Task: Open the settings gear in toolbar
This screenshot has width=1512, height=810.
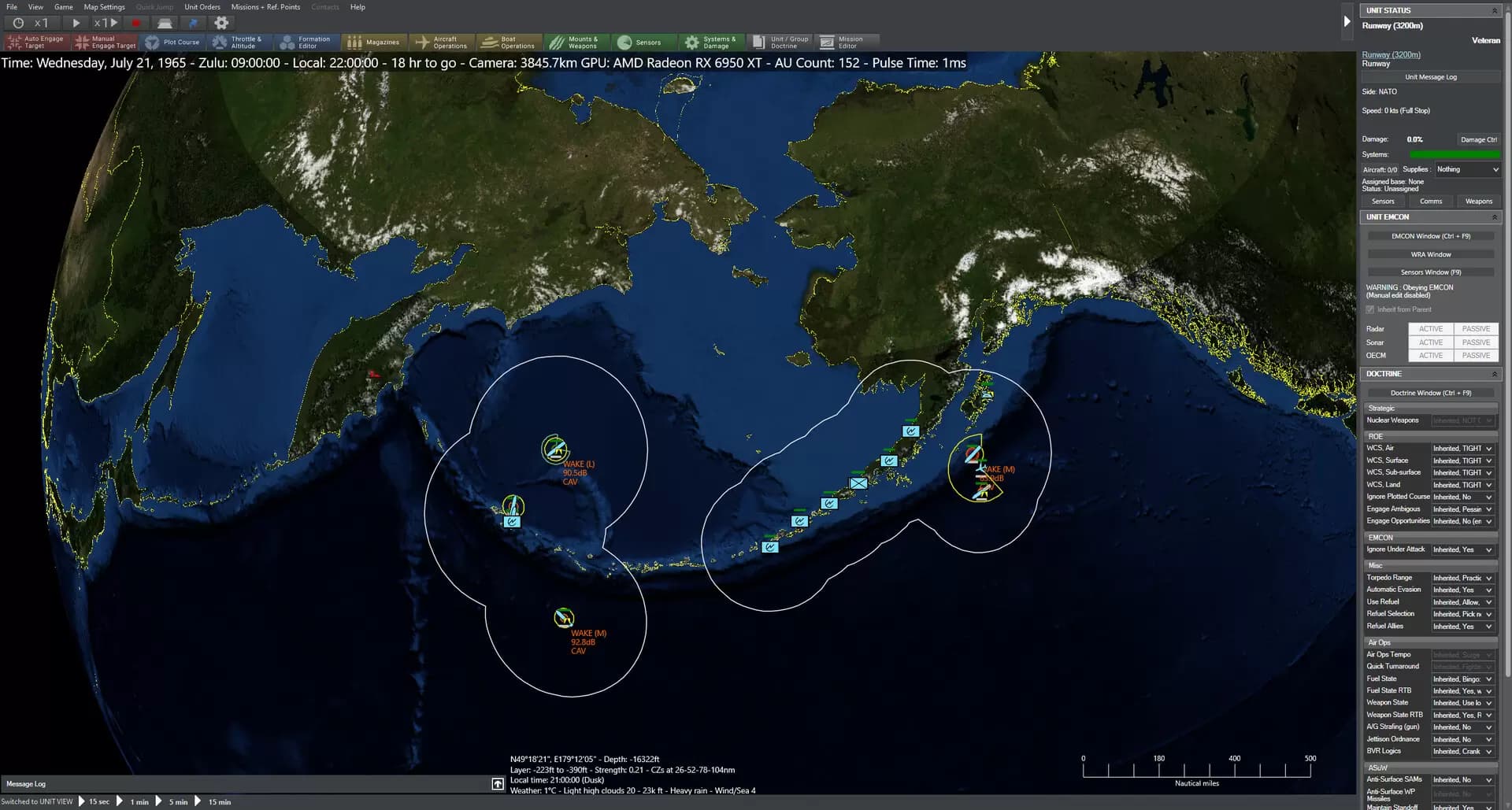Action: tap(221, 23)
